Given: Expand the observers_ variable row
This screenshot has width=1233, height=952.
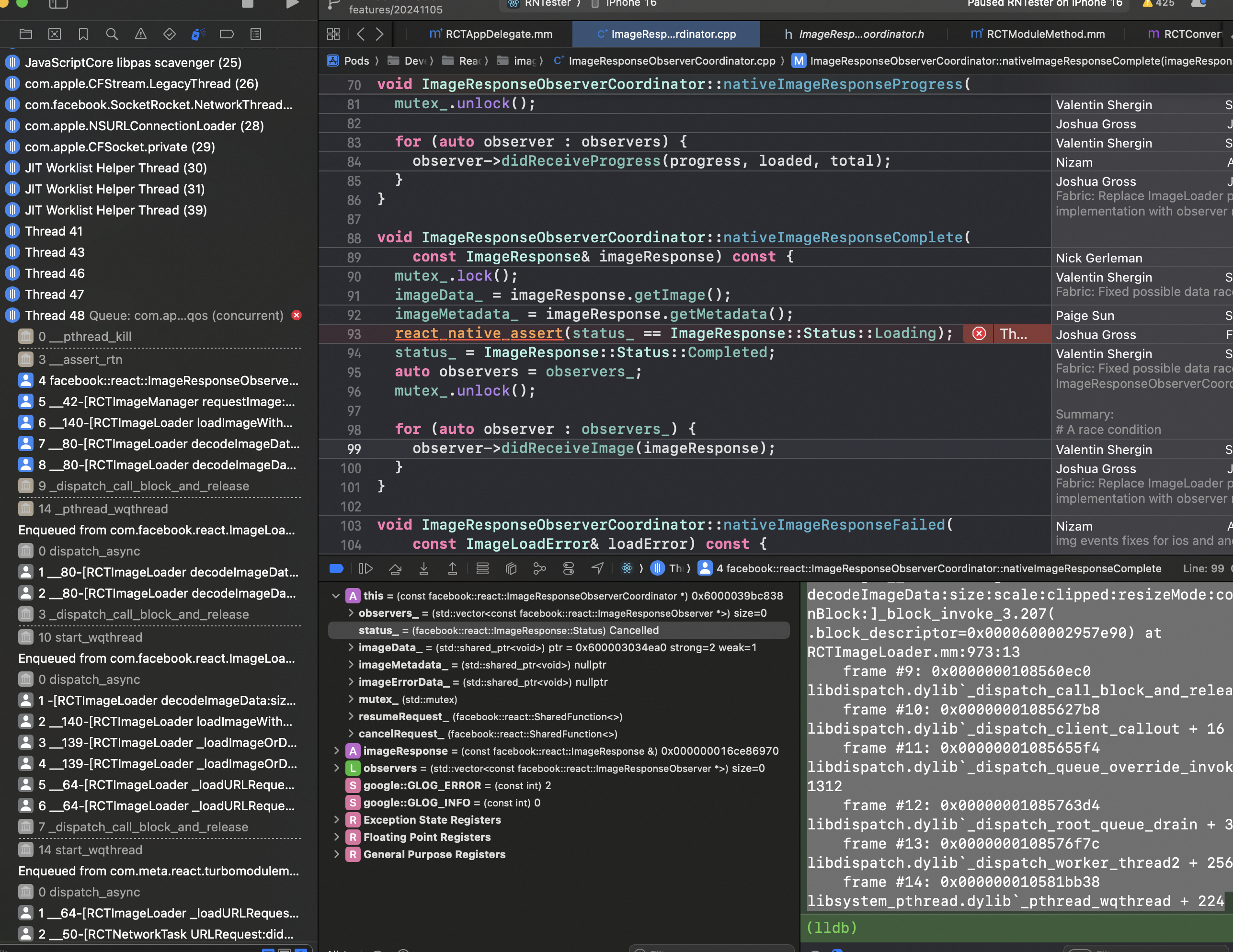Looking at the screenshot, I should point(351,613).
